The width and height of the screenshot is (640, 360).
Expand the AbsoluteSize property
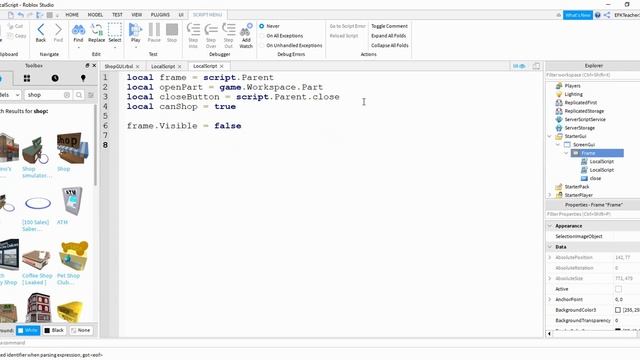550,278
